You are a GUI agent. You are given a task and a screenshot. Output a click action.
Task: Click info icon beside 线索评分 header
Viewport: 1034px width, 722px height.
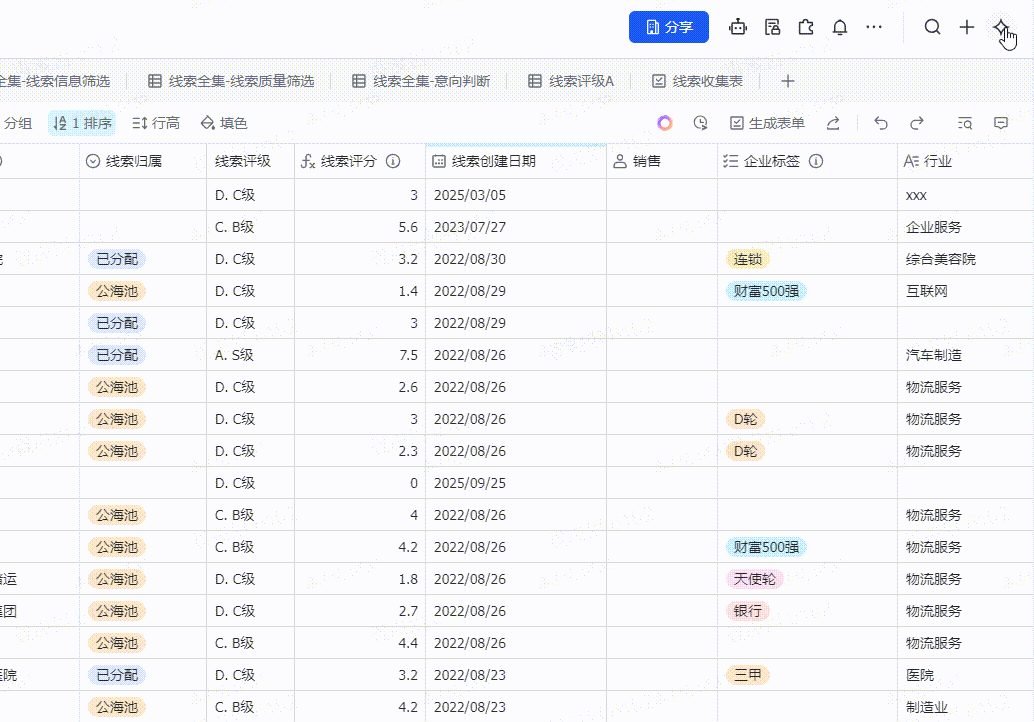coord(393,162)
